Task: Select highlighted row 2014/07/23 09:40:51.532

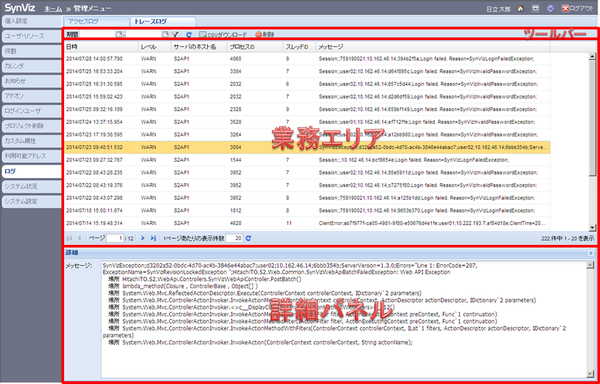Action: click(307, 147)
